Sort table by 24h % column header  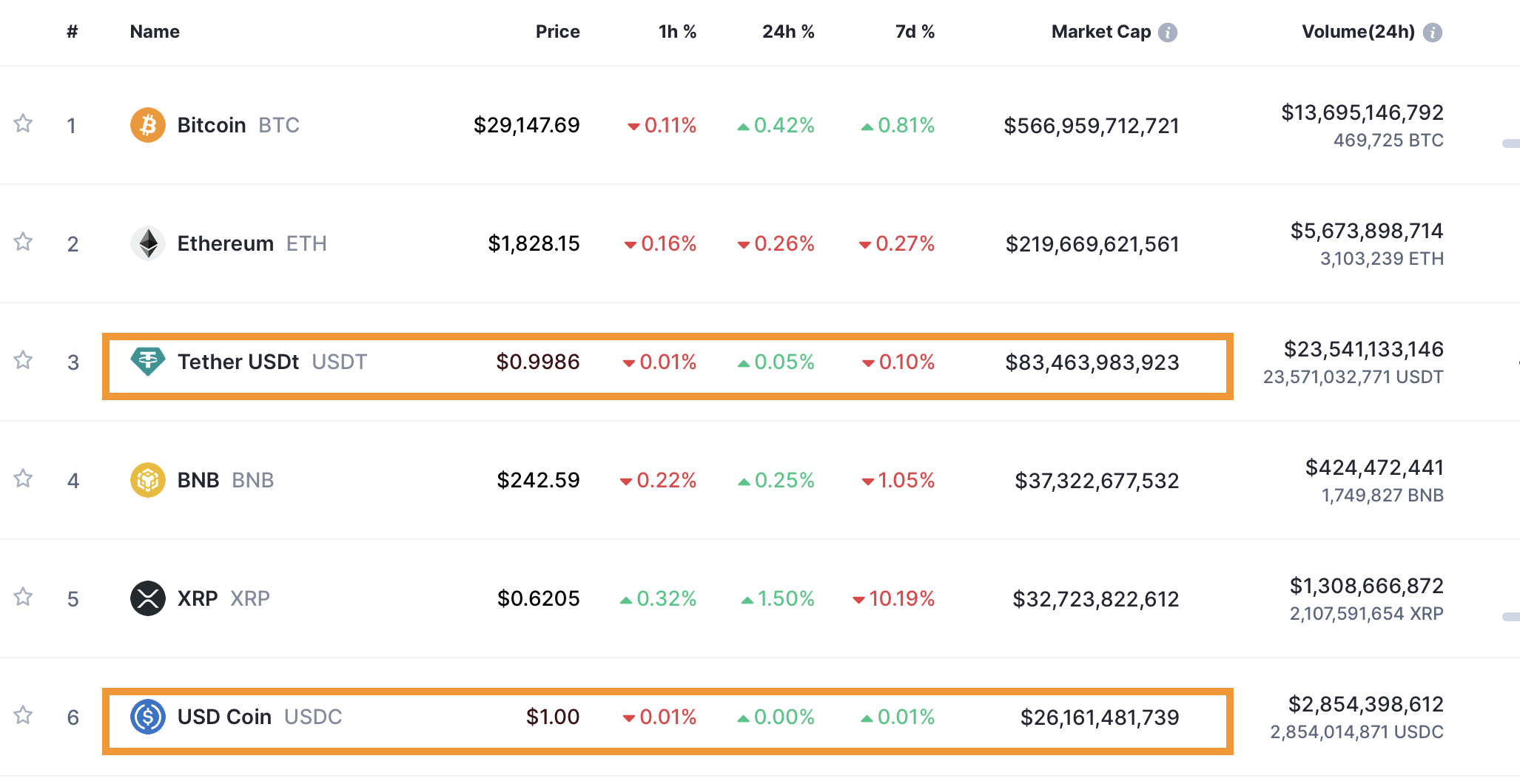(788, 32)
